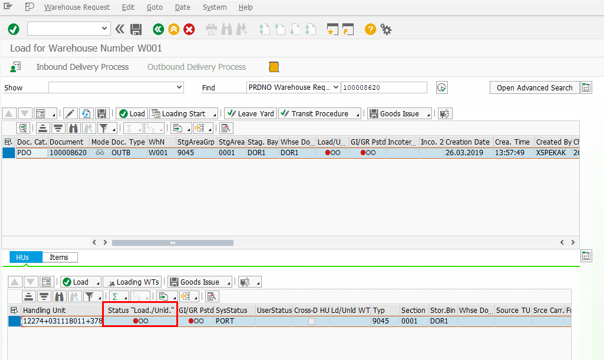Image resolution: width=606 pixels, height=360 pixels.
Task: Click document number 100008620 cell in the table
Action: [x=68, y=153]
